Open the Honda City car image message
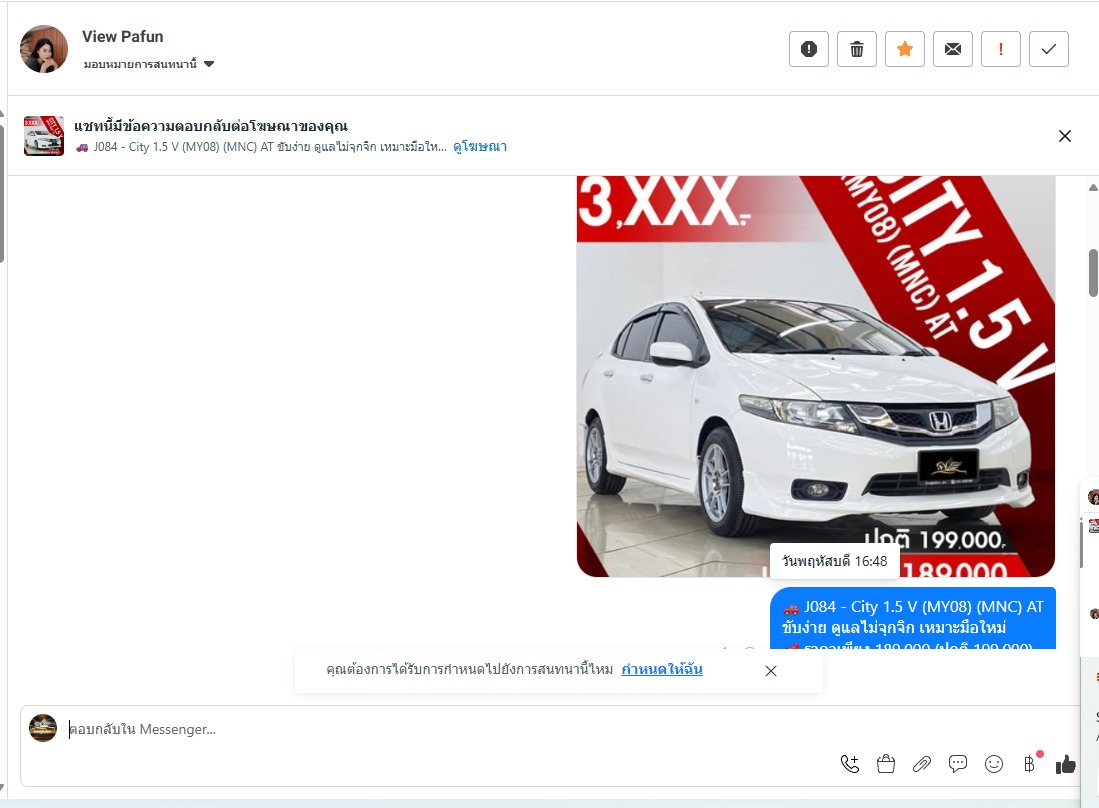1099x808 pixels. tap(815, 376)
